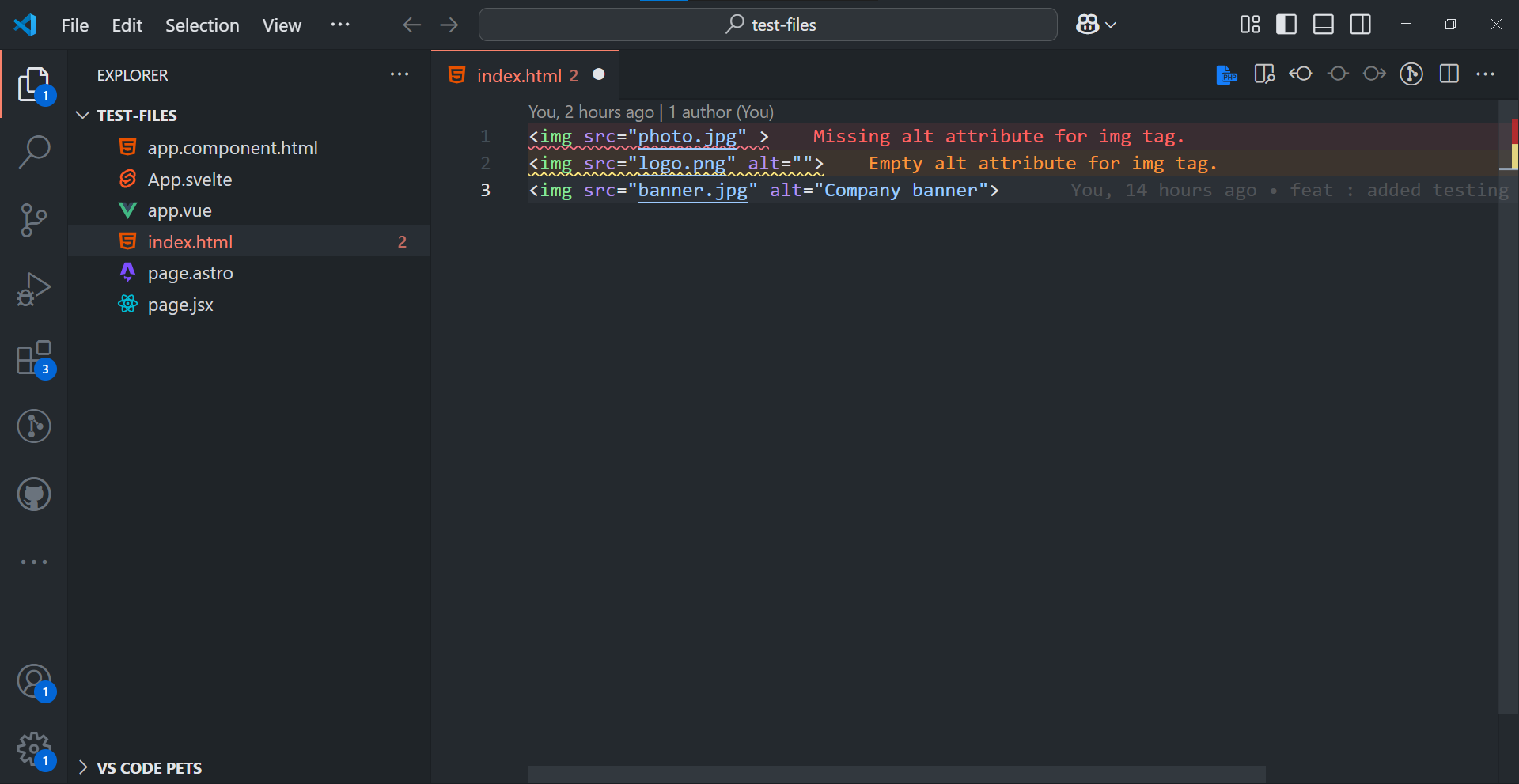Image resolution: width=1519 pixels, height=784 pixels.
Task: Open editor More Actions ellipsis
Action: [x=1486, y=74]
